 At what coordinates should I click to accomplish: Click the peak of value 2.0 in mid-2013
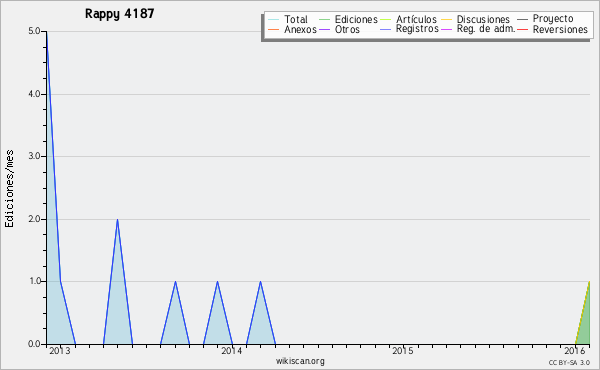tap(117, 220)
